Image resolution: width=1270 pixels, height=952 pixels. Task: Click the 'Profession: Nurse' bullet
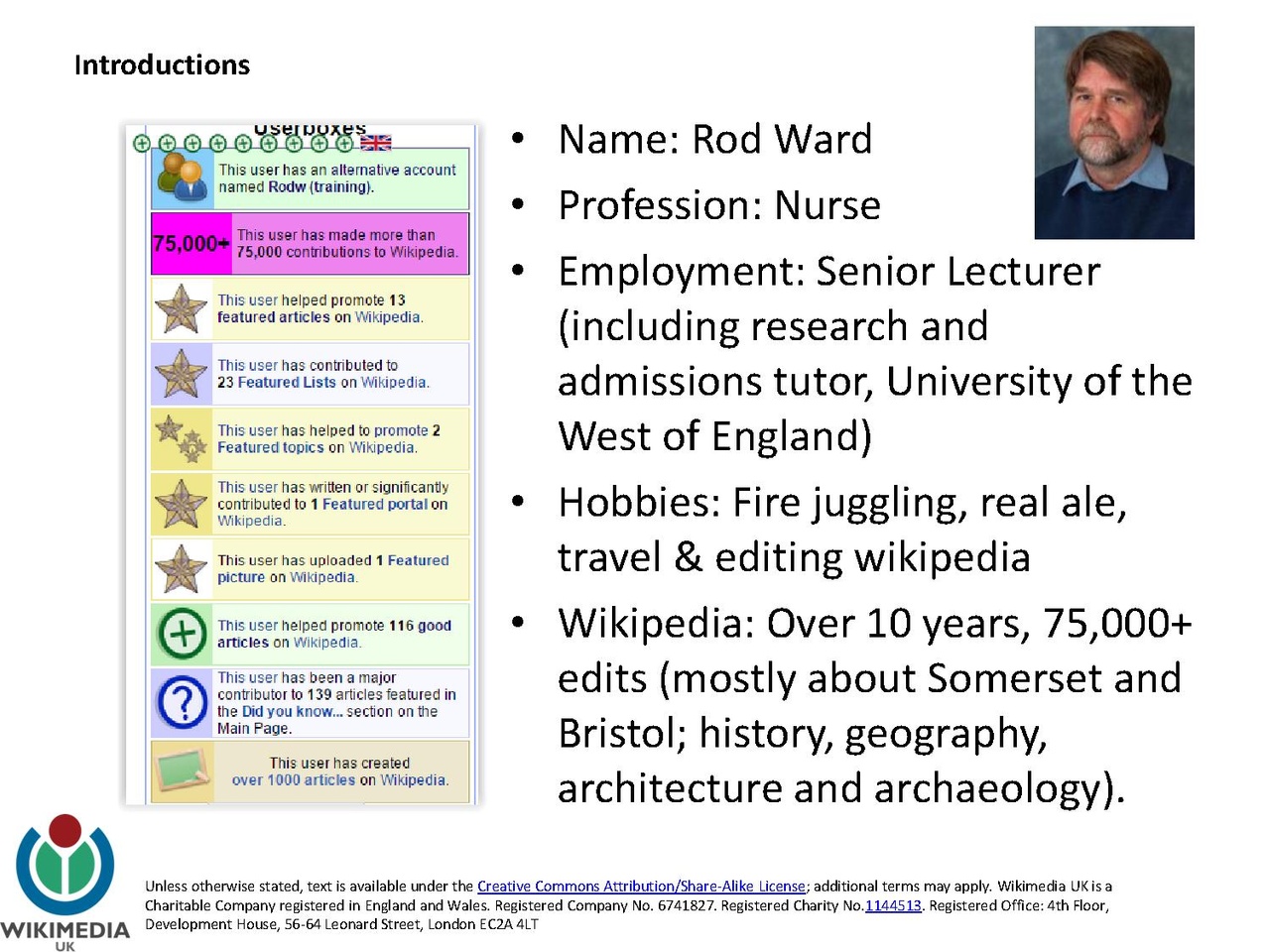(x=719, y=206)
